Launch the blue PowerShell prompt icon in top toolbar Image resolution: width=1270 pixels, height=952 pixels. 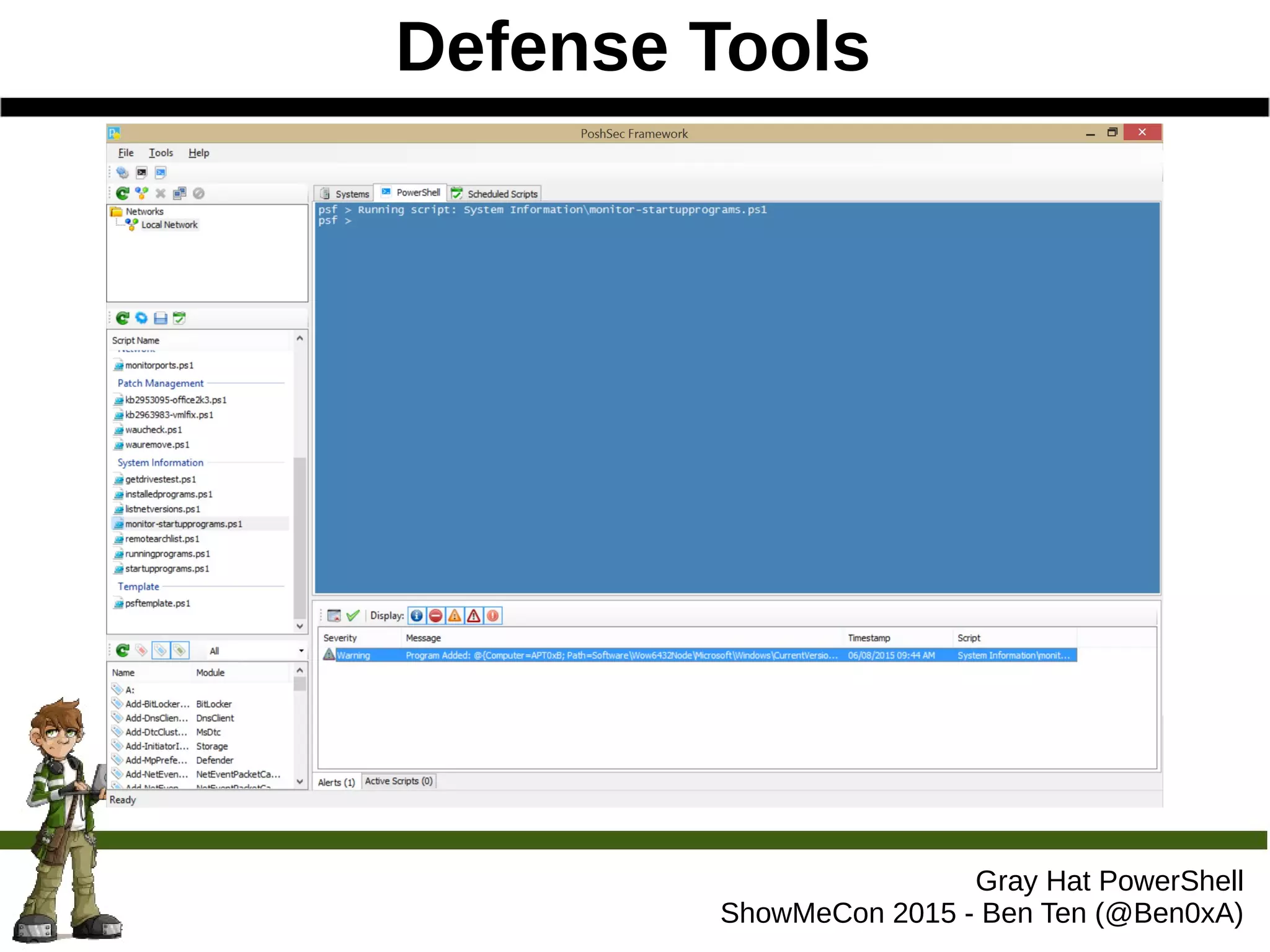pyautogui.click(x=161, y=172)
